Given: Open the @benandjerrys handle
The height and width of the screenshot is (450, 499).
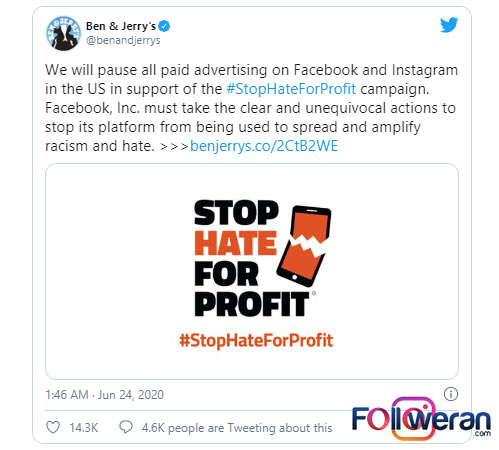Looking at the screenshot, I should pyautogui.click(x=123, y=40).
